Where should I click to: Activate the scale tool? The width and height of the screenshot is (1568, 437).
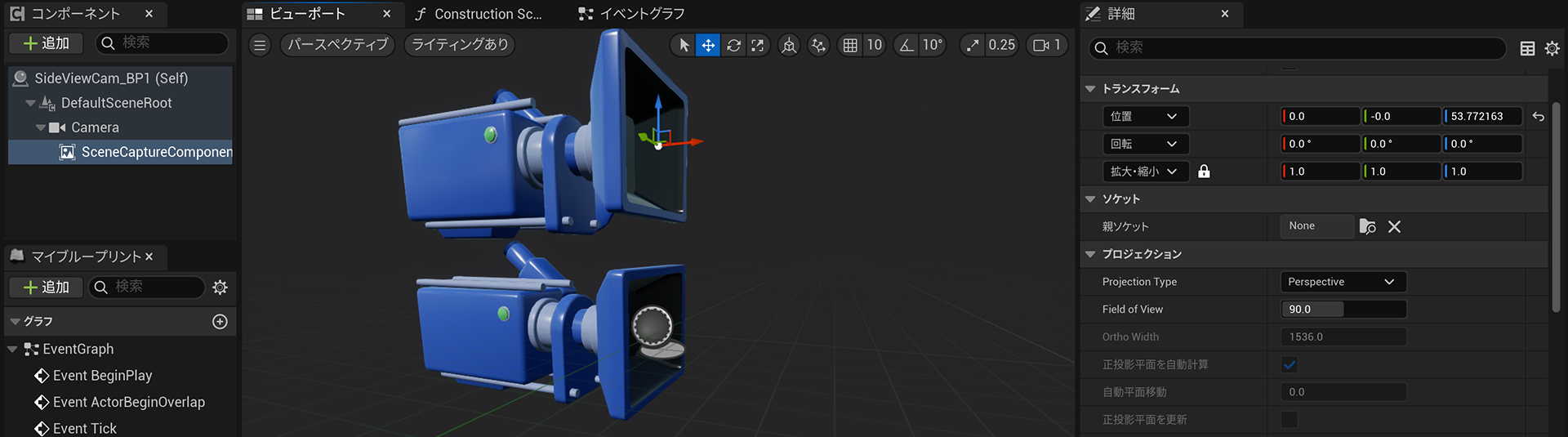point(758,45)
